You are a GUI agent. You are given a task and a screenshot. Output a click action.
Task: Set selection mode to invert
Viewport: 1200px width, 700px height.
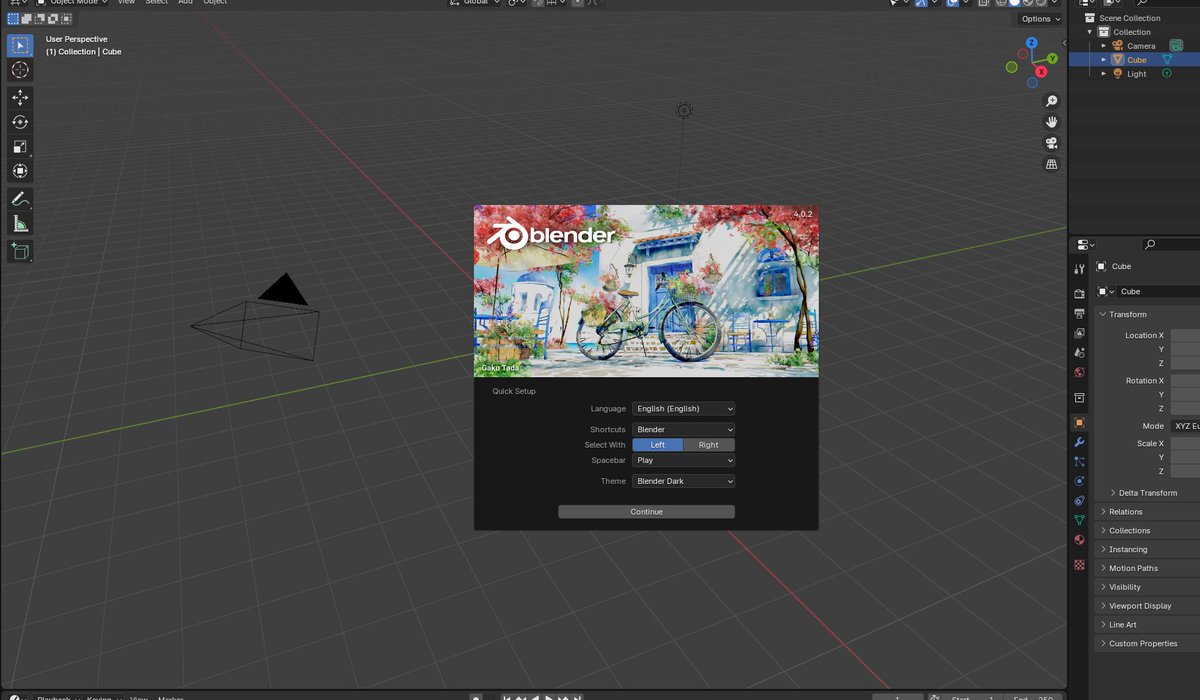[52, 19]
